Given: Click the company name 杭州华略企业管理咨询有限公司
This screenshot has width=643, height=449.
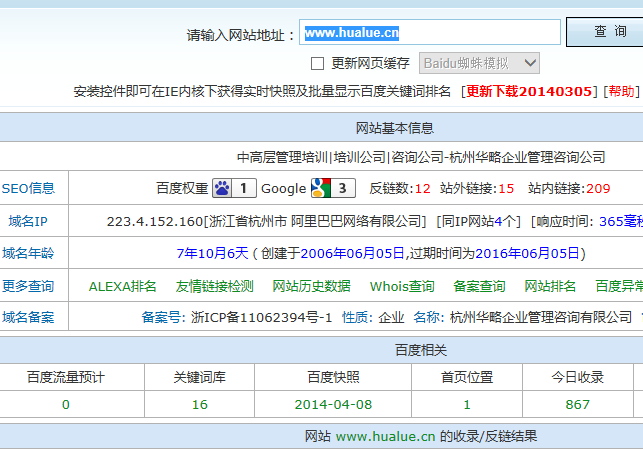Looking at the screenshot, I should [541, 317].
